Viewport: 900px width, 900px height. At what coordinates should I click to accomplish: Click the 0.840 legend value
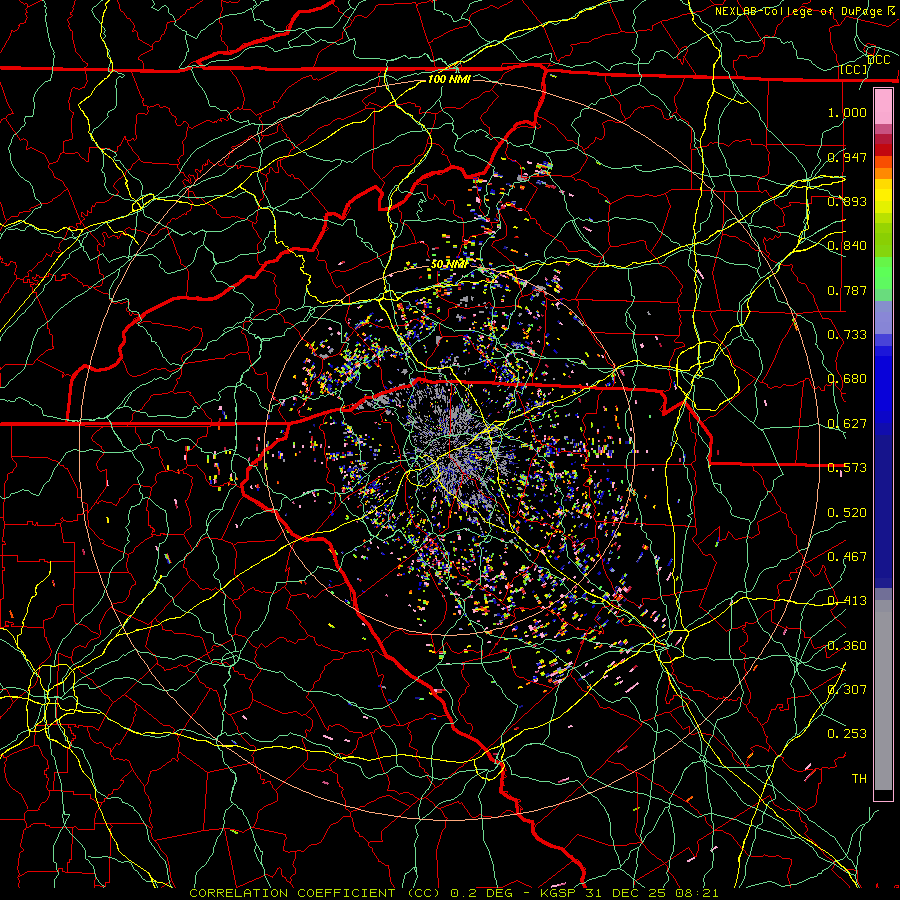pos(847,246)
